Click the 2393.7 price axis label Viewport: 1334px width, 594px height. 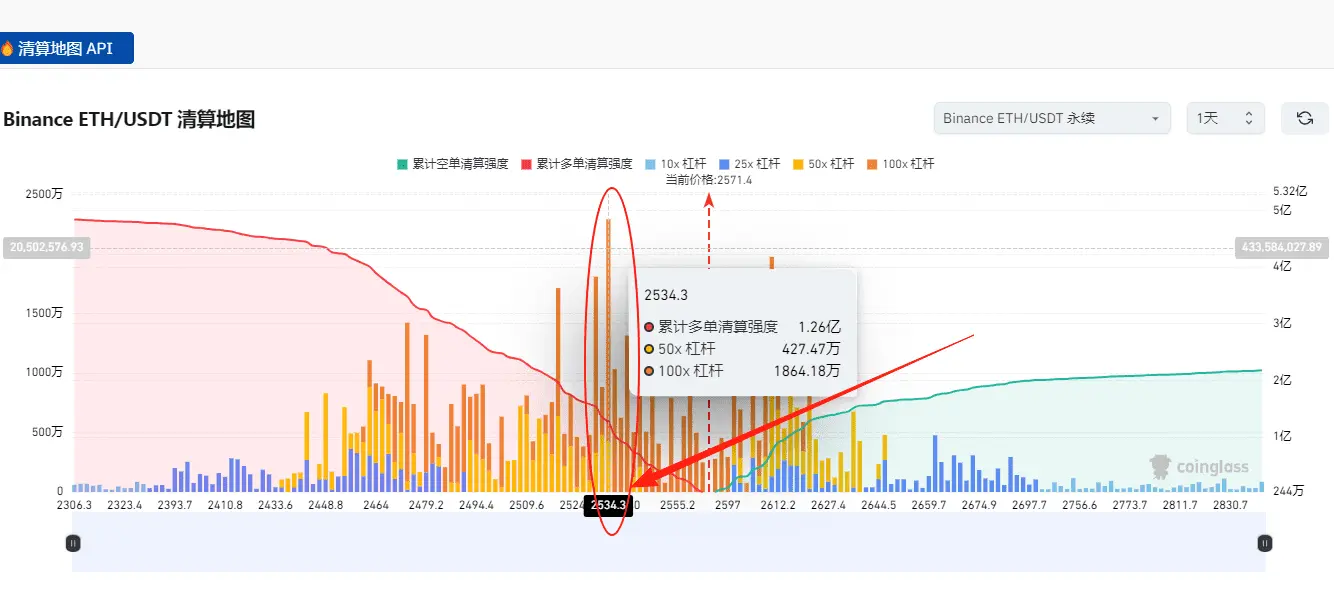(175, 505)
